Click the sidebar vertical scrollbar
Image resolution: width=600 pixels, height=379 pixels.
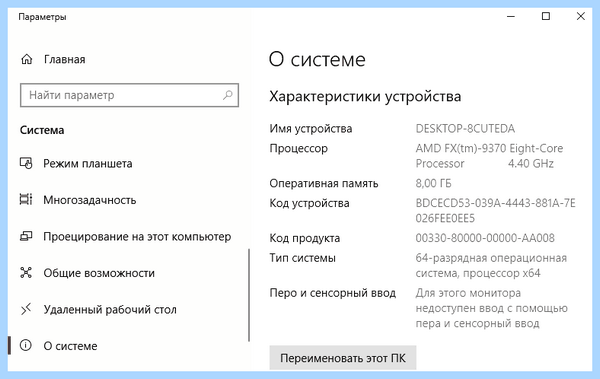[x=249, y=295]
